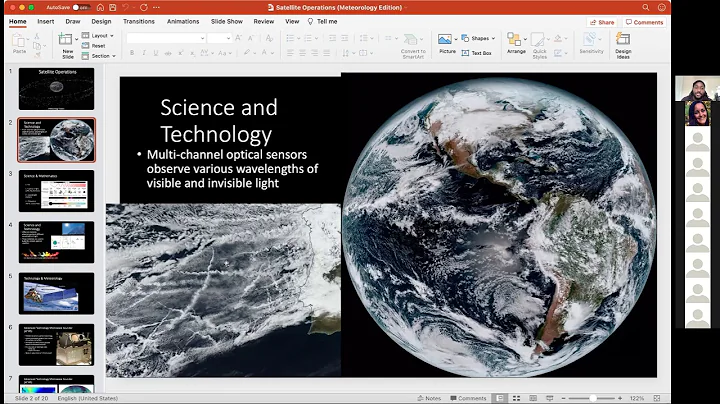
Task: Adjust the zoom slider handle
Action: click(593, 398)
